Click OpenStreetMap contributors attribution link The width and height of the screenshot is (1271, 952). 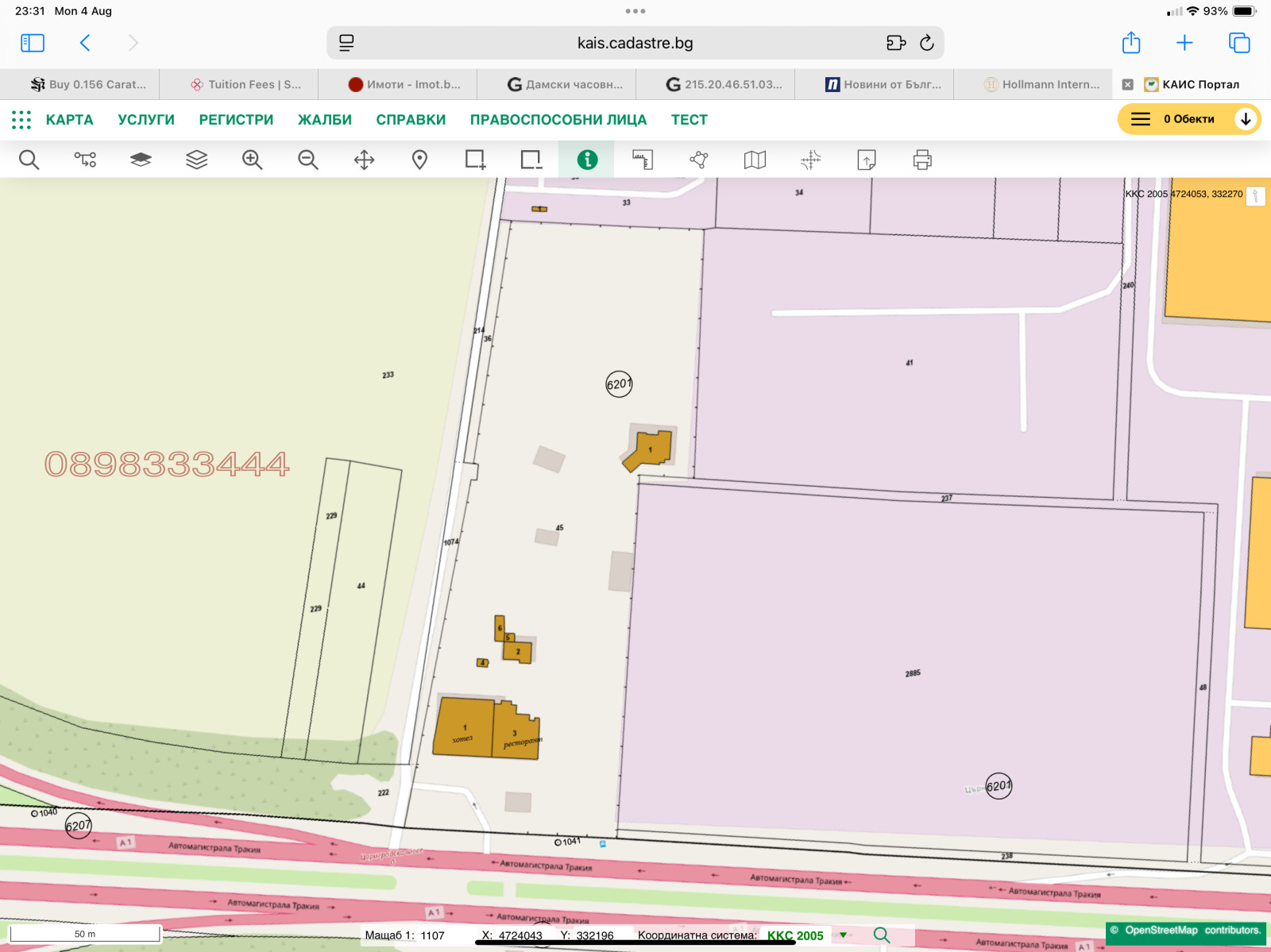click(x=1185, y=931)
